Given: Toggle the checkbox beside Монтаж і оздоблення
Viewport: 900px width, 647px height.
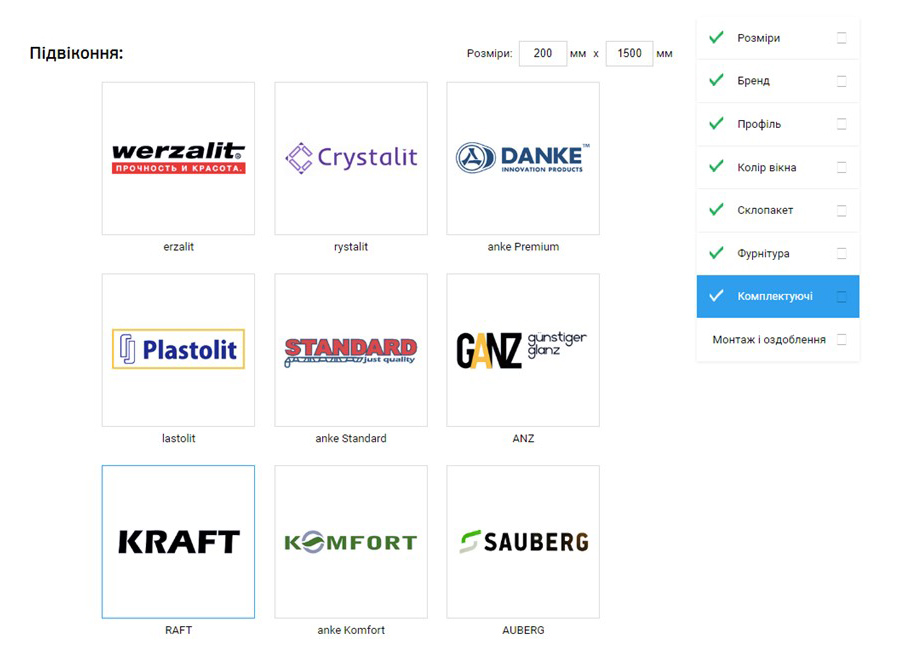Looking at the screenshot, I should (x=841, y=340).
